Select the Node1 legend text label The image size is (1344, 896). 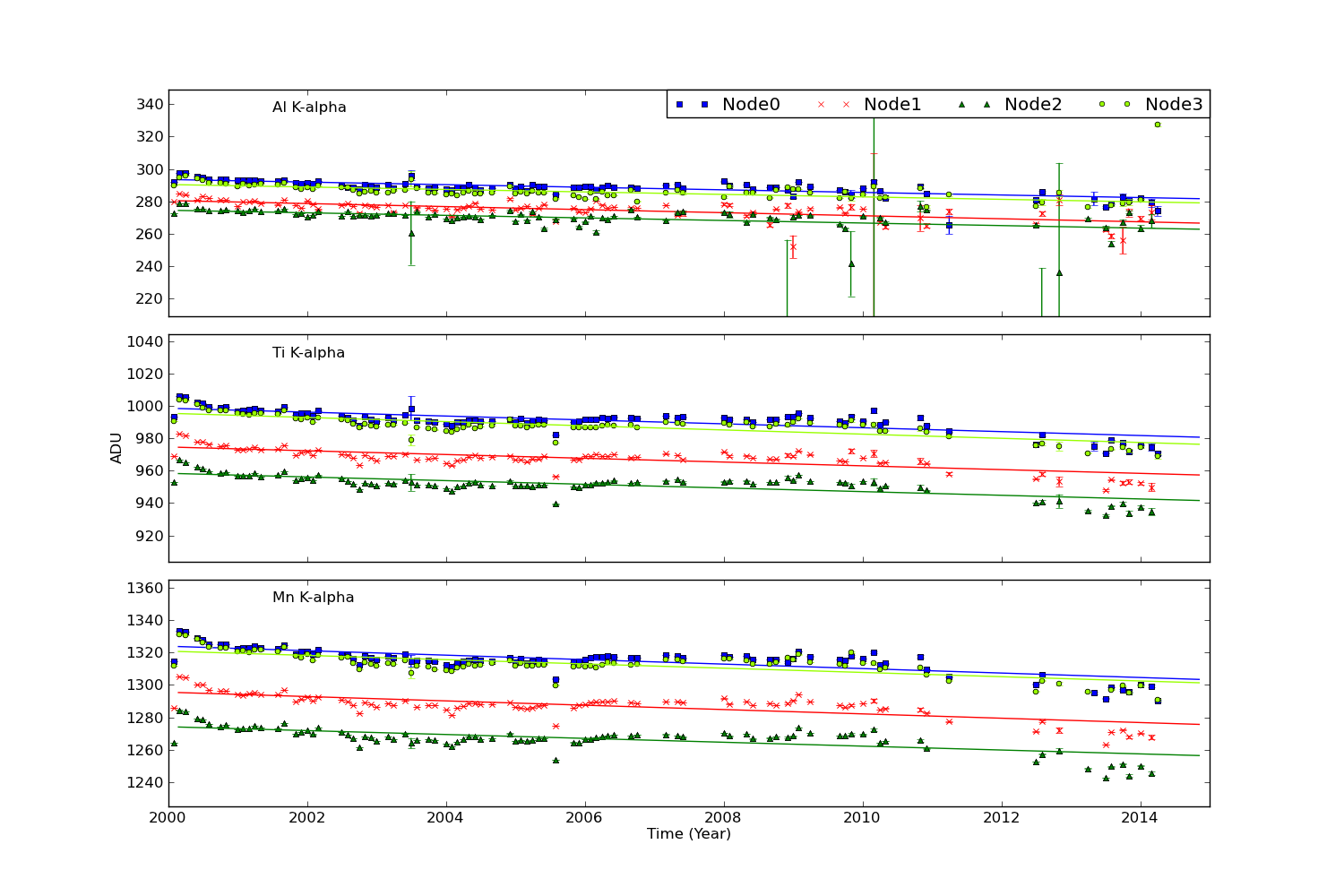[892, 104]
